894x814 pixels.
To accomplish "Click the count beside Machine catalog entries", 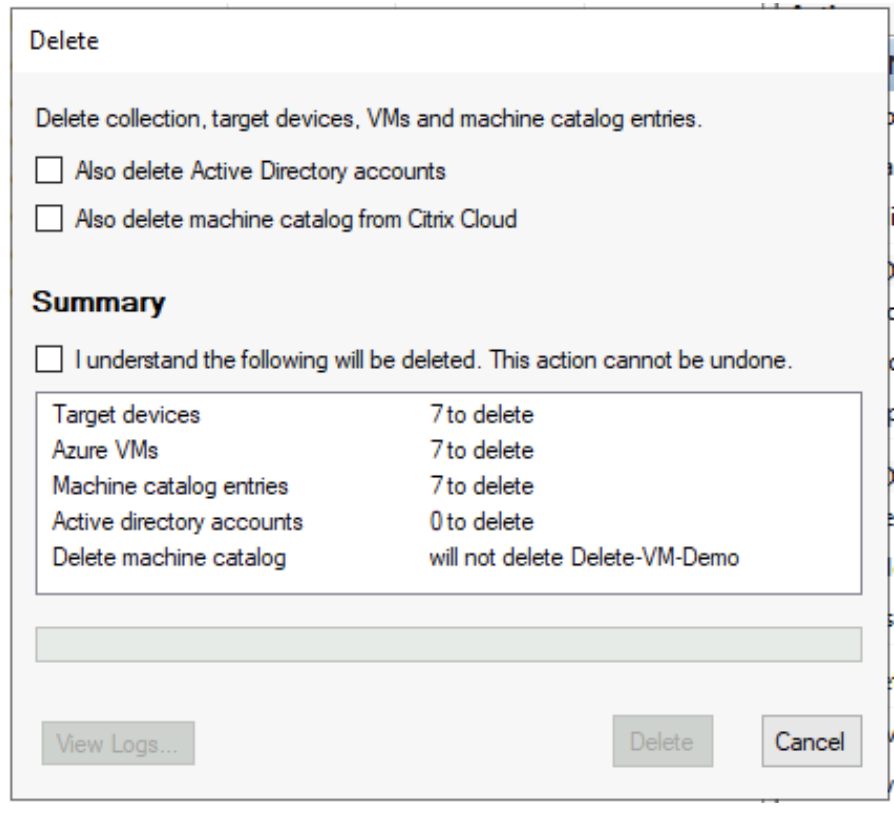I will click(x=475, y=486).
